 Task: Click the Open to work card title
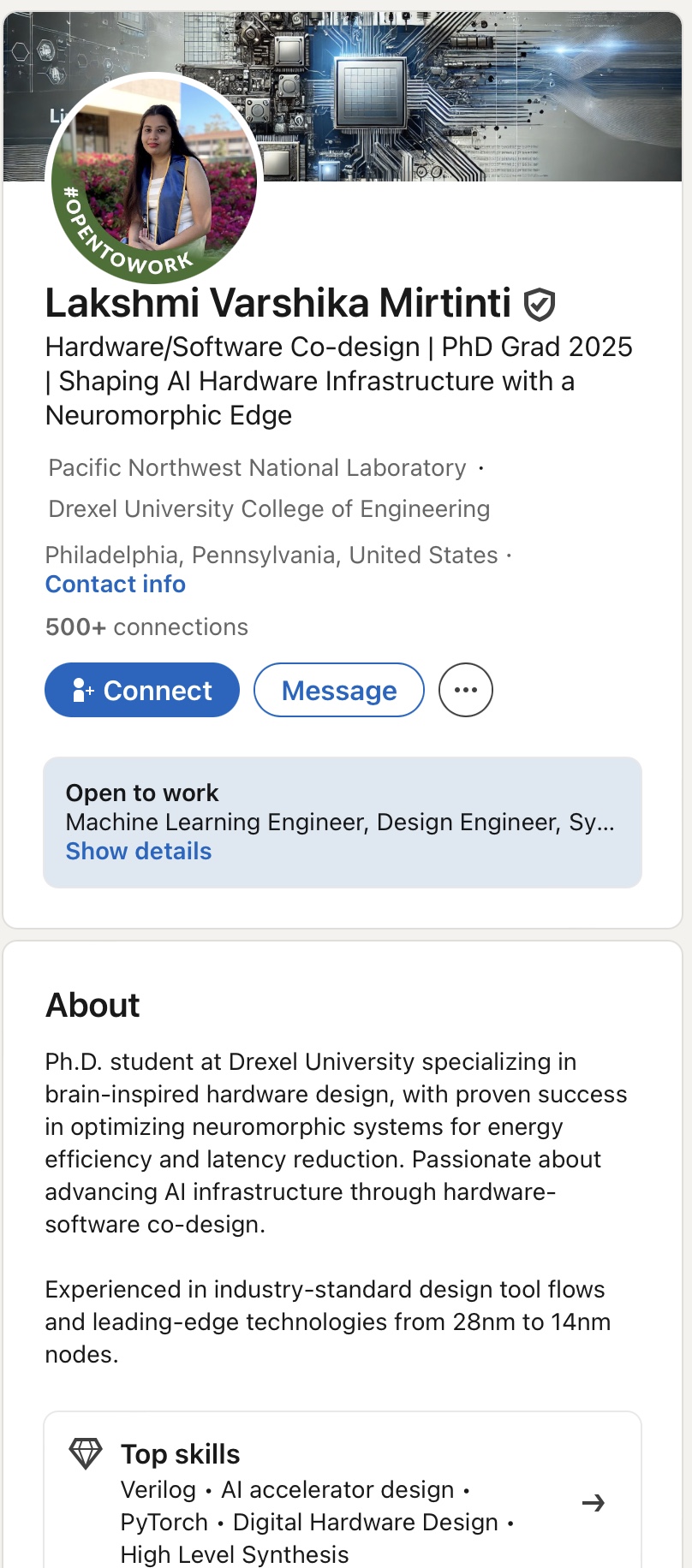click(x=142, y=793)
